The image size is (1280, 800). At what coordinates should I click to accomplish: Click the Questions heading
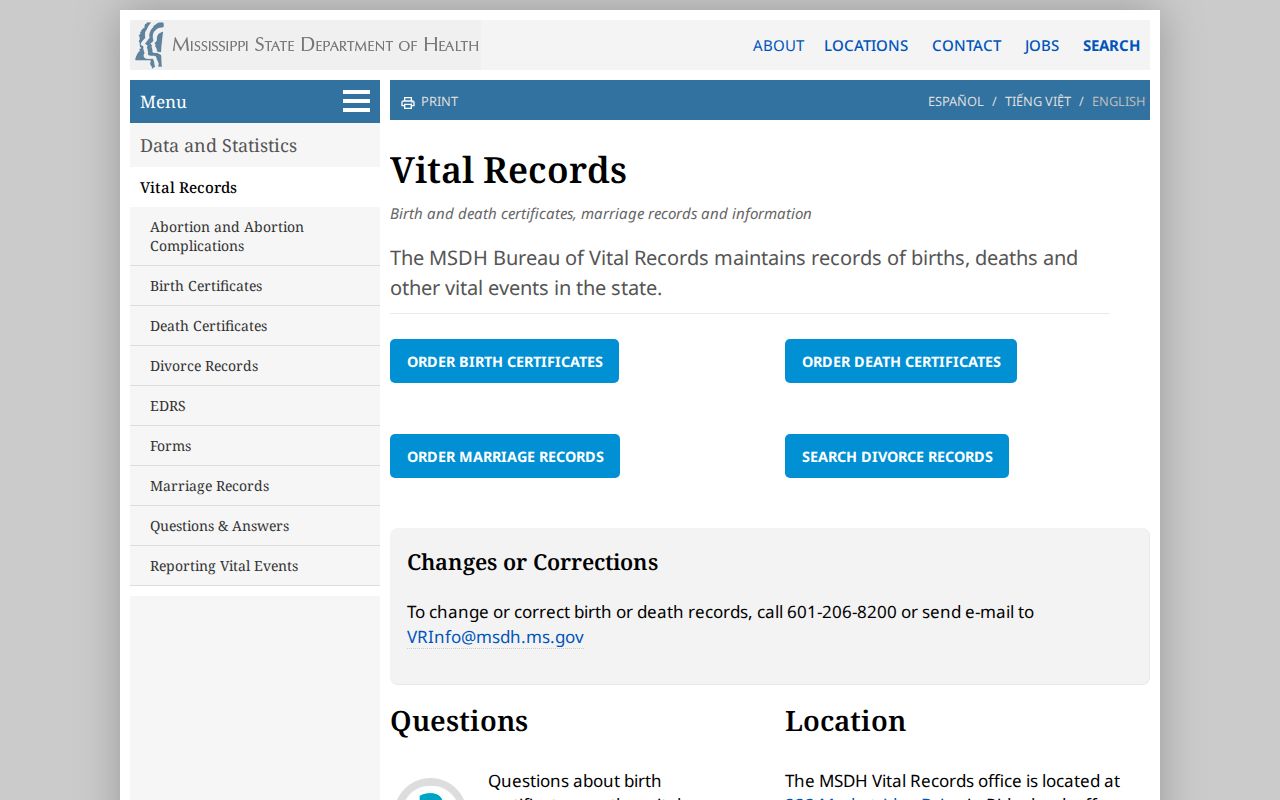click(459, 721)
